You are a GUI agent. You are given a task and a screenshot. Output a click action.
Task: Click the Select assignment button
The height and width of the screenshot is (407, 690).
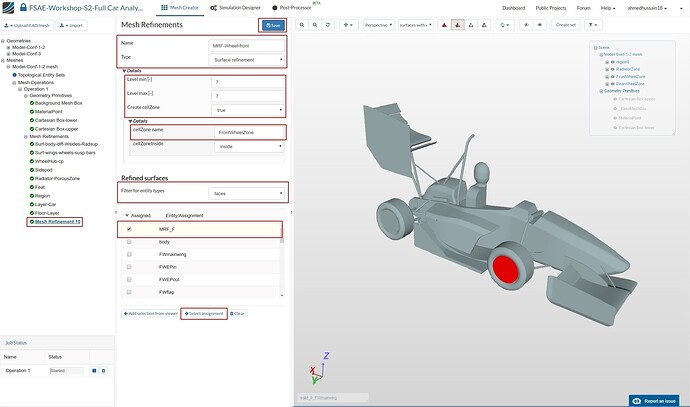coord(203,313)
